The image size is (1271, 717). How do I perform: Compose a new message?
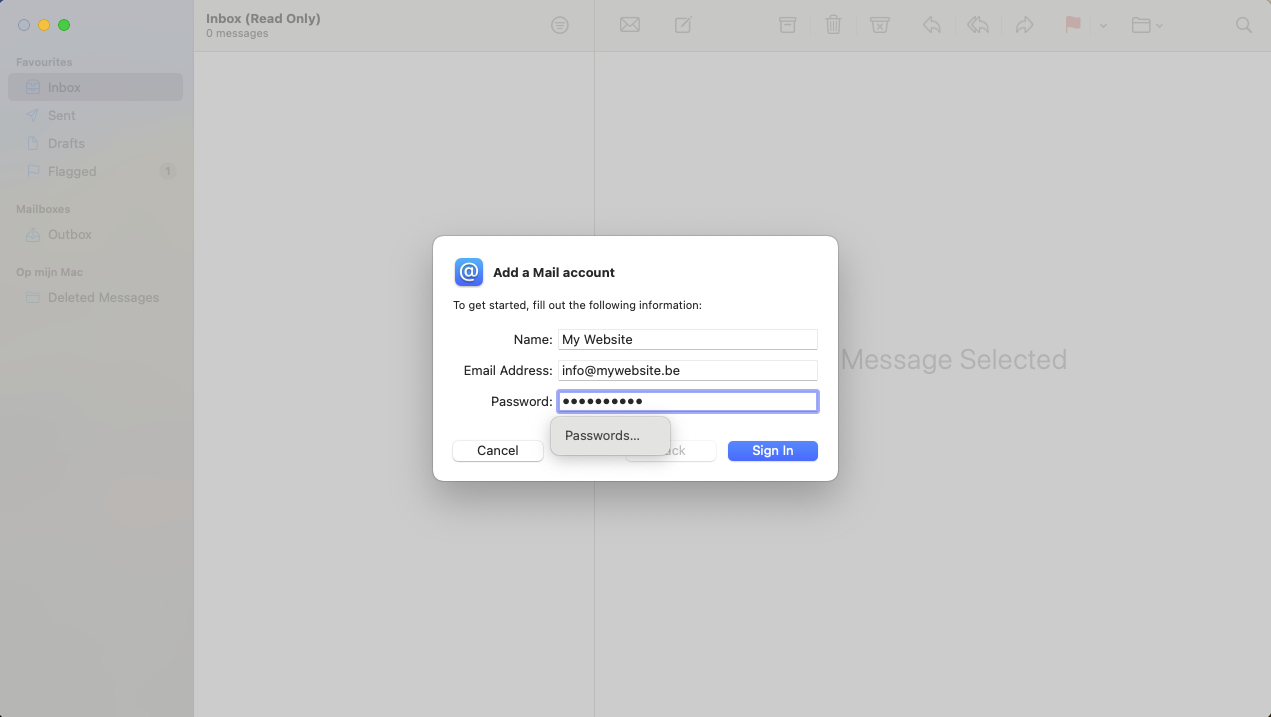tap(682, 24)
